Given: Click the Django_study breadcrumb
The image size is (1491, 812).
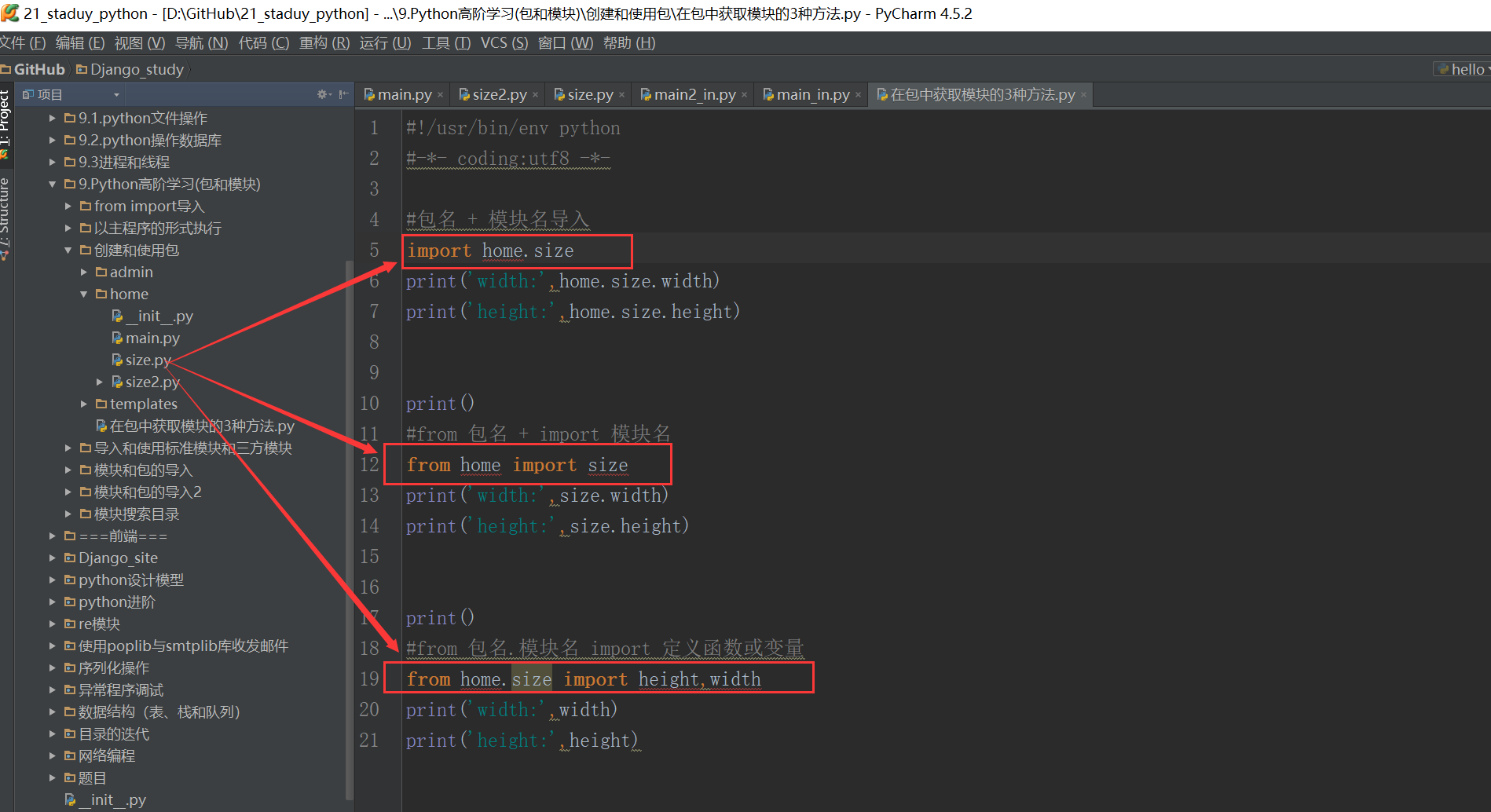Looking at the screenshot, I should [x=130, y=69].
